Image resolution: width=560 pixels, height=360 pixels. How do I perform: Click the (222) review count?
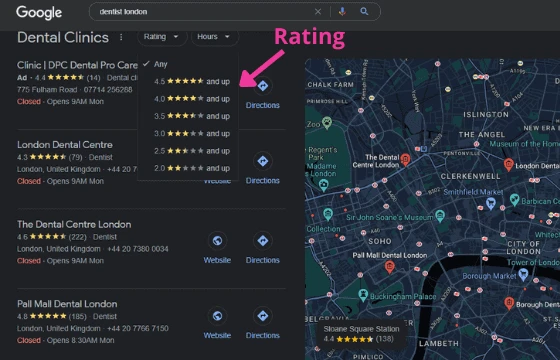pos(77,237)
